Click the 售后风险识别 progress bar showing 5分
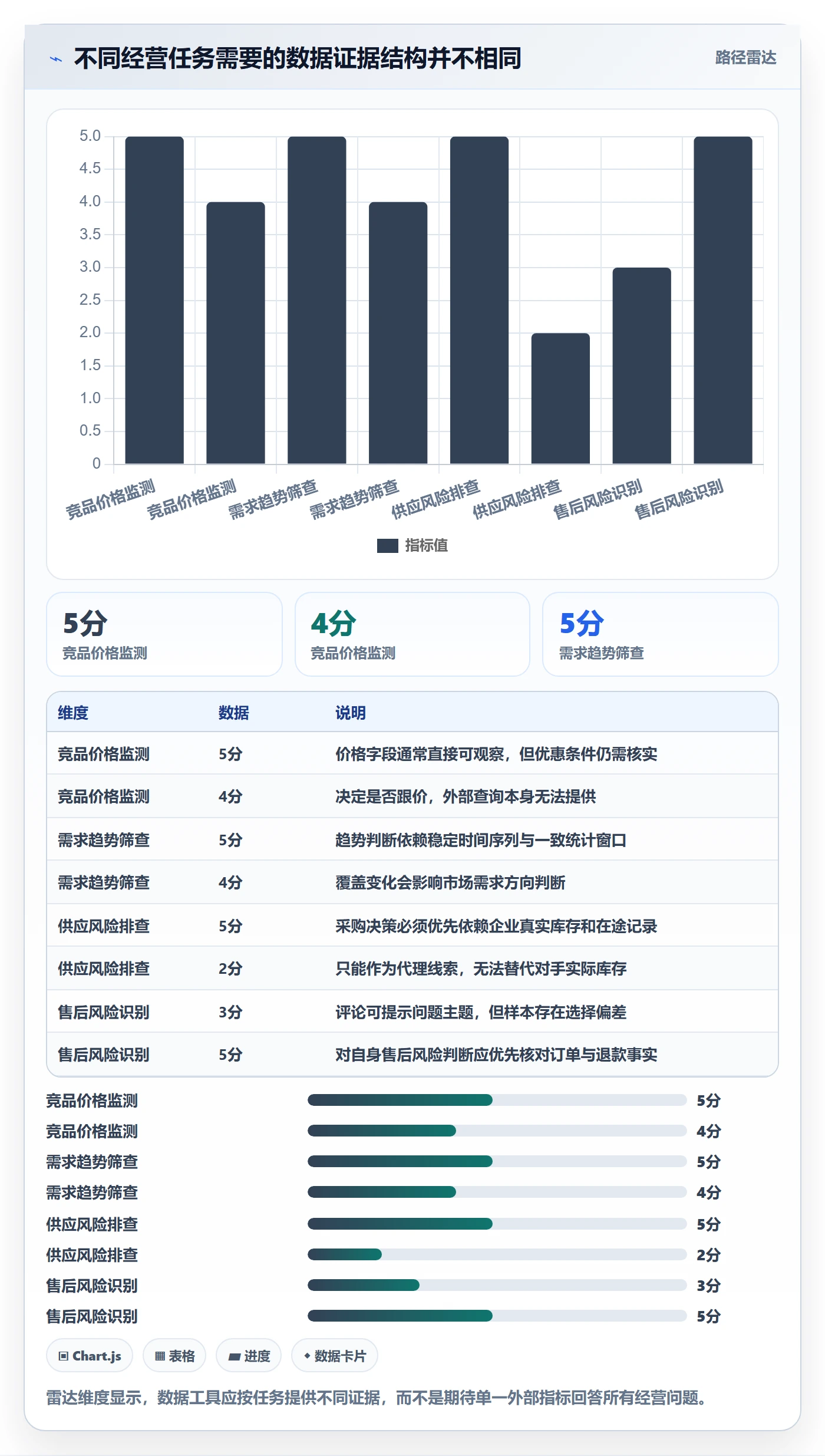 click(x=497, y=1316)
